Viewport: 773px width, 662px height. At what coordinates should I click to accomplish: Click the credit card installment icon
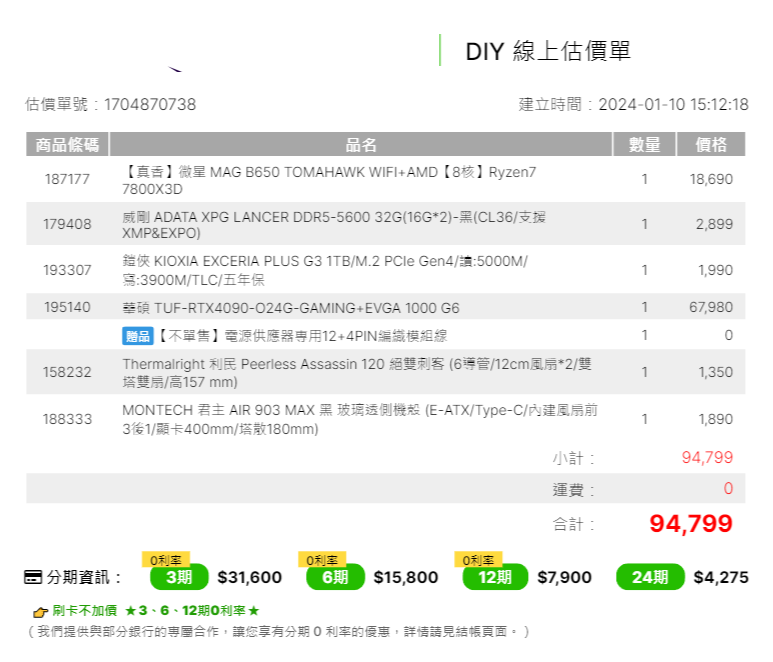coord(33,577)
